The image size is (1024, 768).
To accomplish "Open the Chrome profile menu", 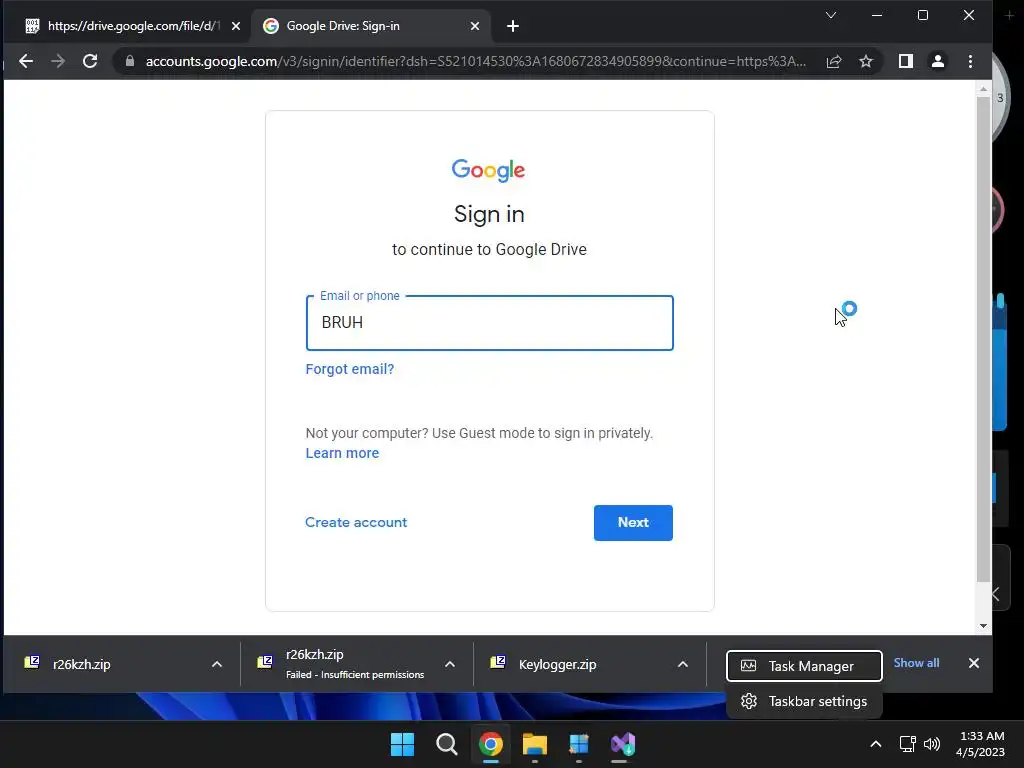I will [x=938, y=61].
